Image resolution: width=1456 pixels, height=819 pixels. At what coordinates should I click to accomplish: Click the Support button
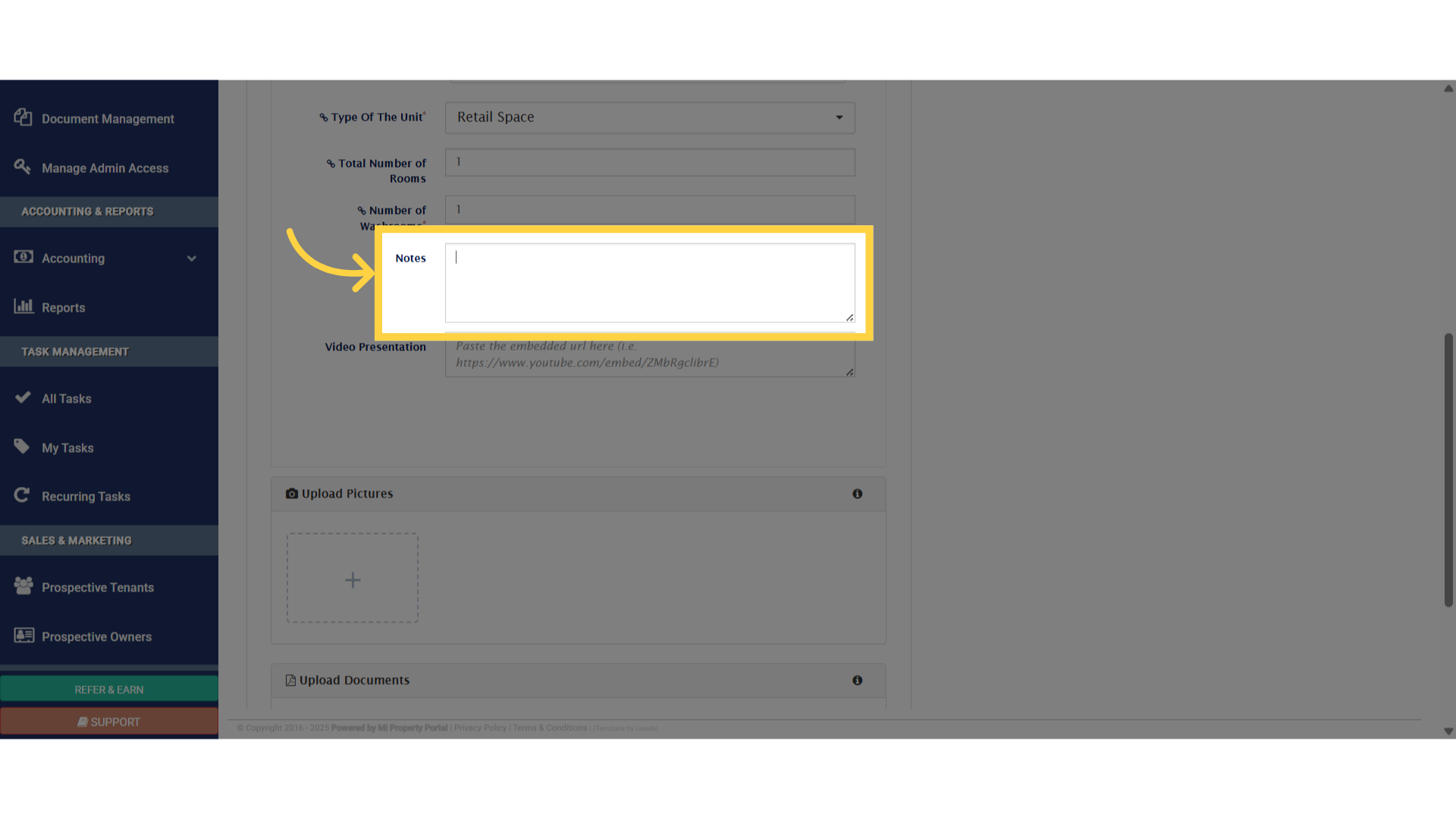[x=108, y=721]
